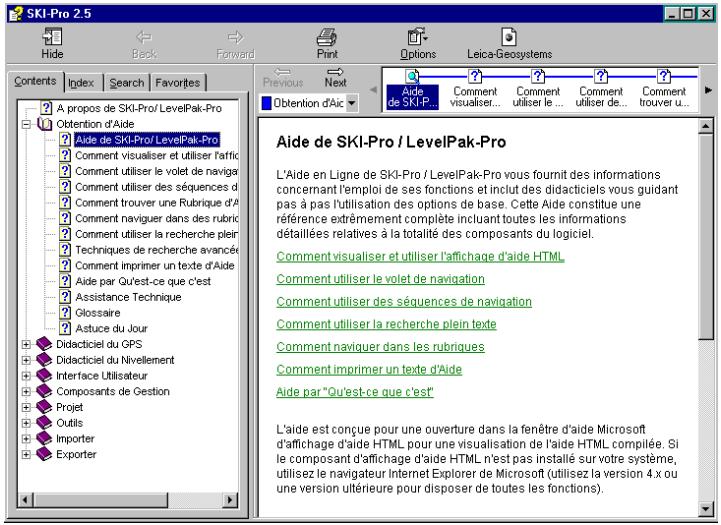Click book icon next to Exporter
This screenshot has width=721, height=525.
pyautogui.click(x=44, y=454)
